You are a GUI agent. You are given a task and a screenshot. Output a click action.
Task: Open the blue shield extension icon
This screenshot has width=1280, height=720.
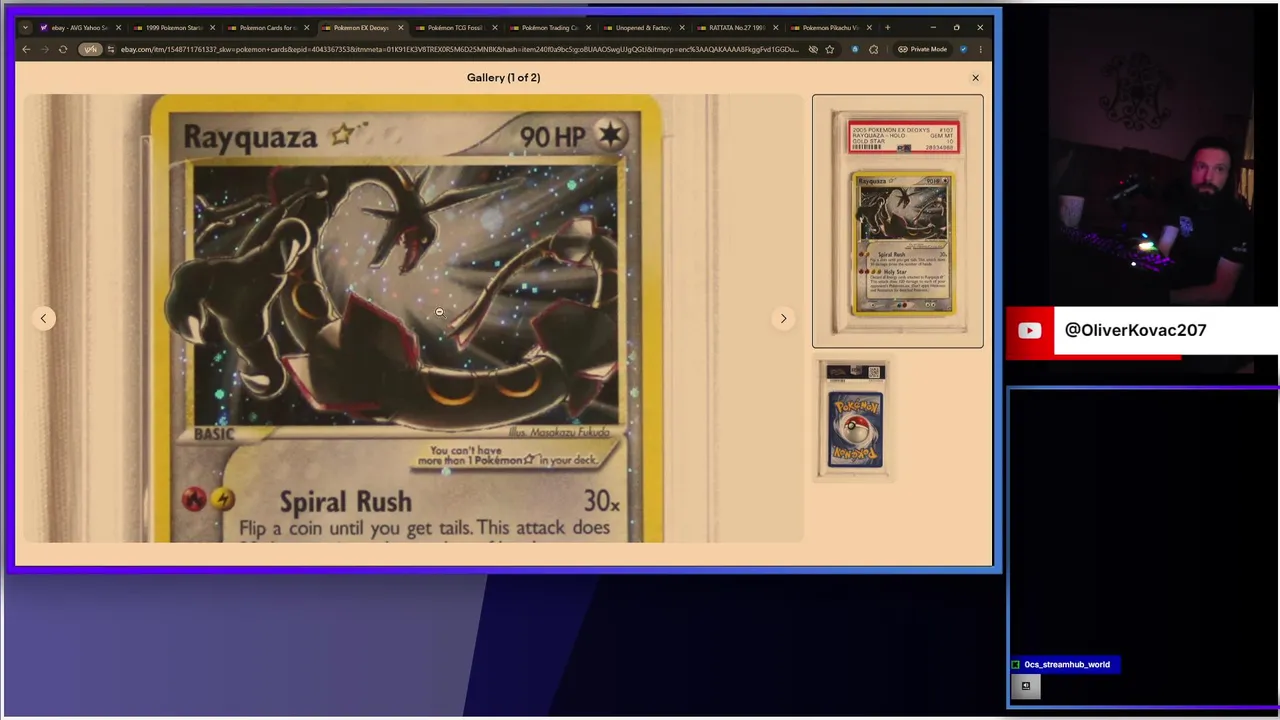[x=855, y=49]
